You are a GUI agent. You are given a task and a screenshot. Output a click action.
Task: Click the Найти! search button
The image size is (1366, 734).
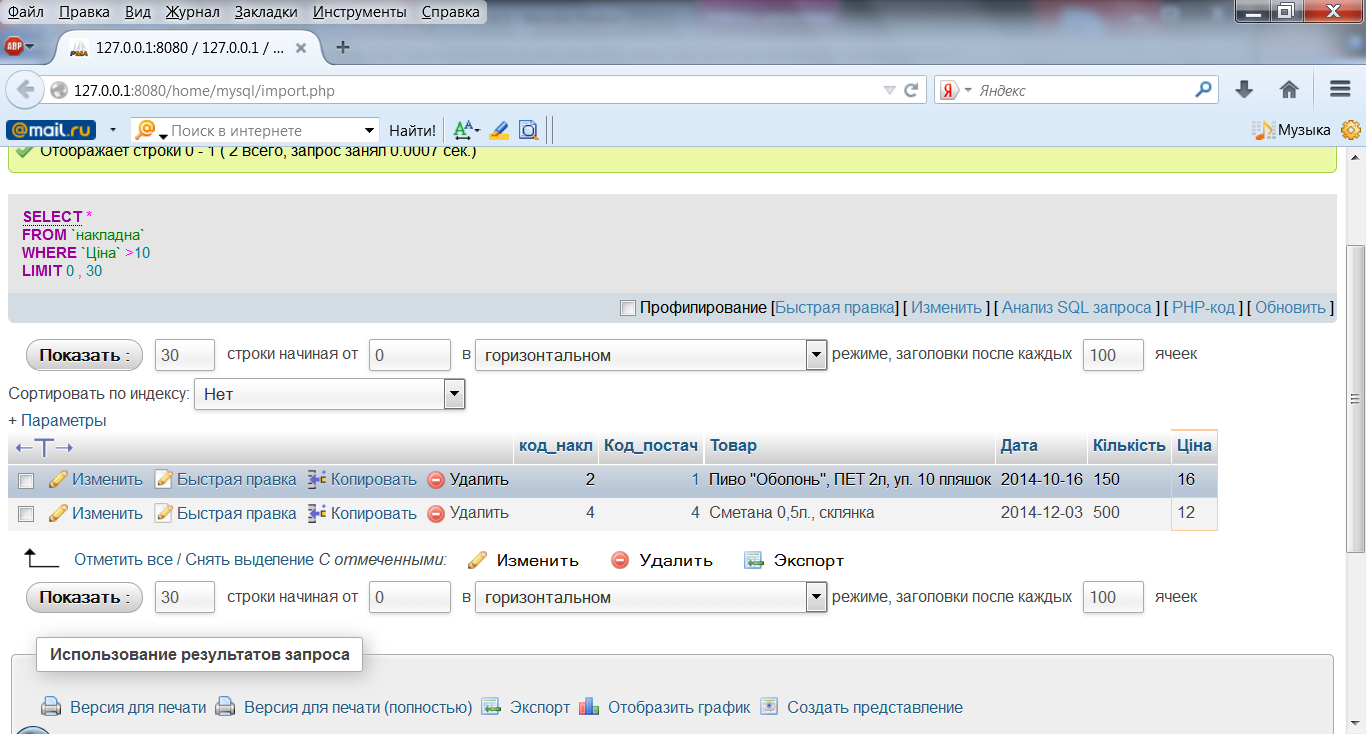click(x=412, y=130)
